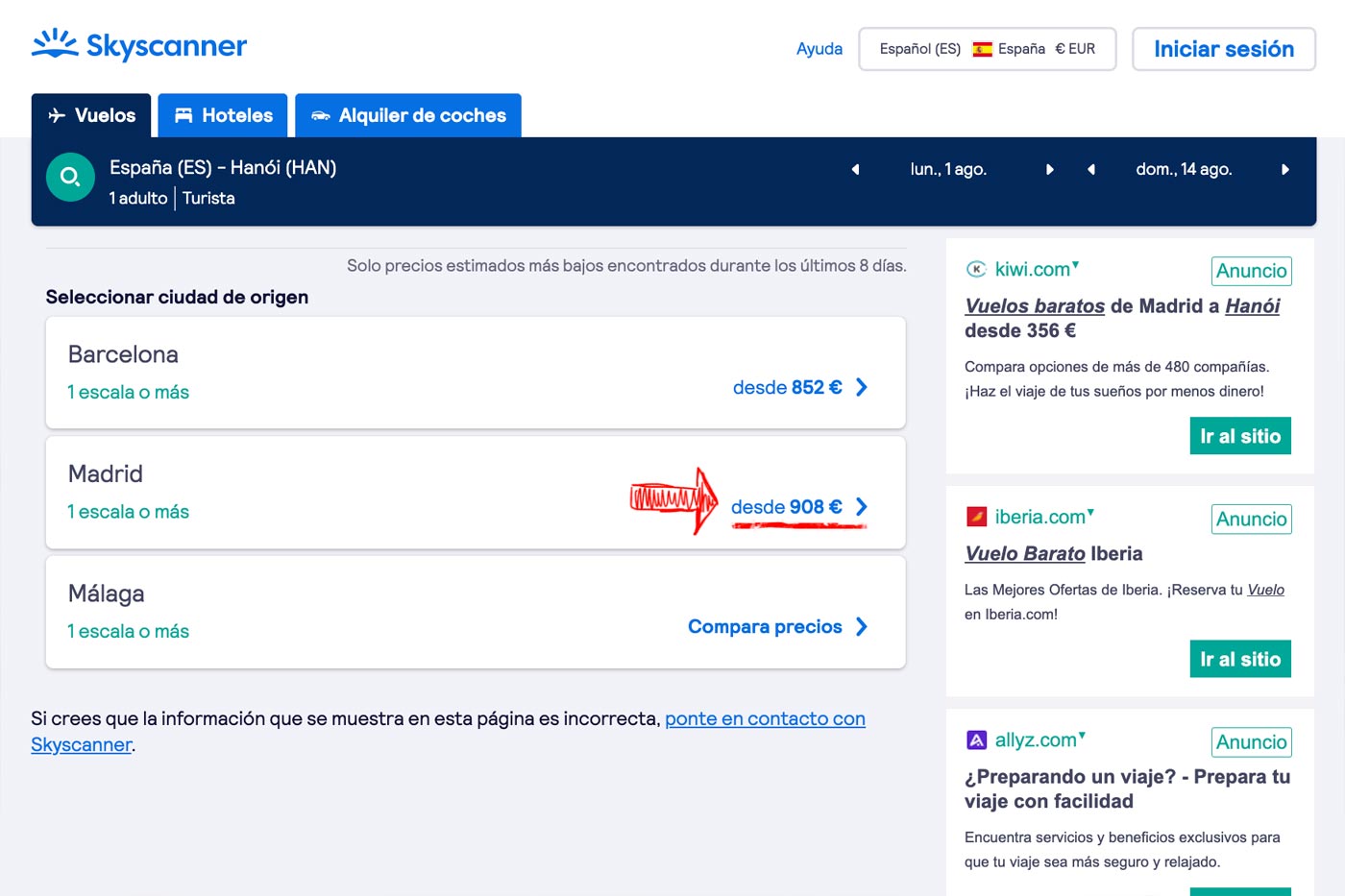
Task: Click Ir al sitio in iberia.com ad
Action: point(1240,659)
